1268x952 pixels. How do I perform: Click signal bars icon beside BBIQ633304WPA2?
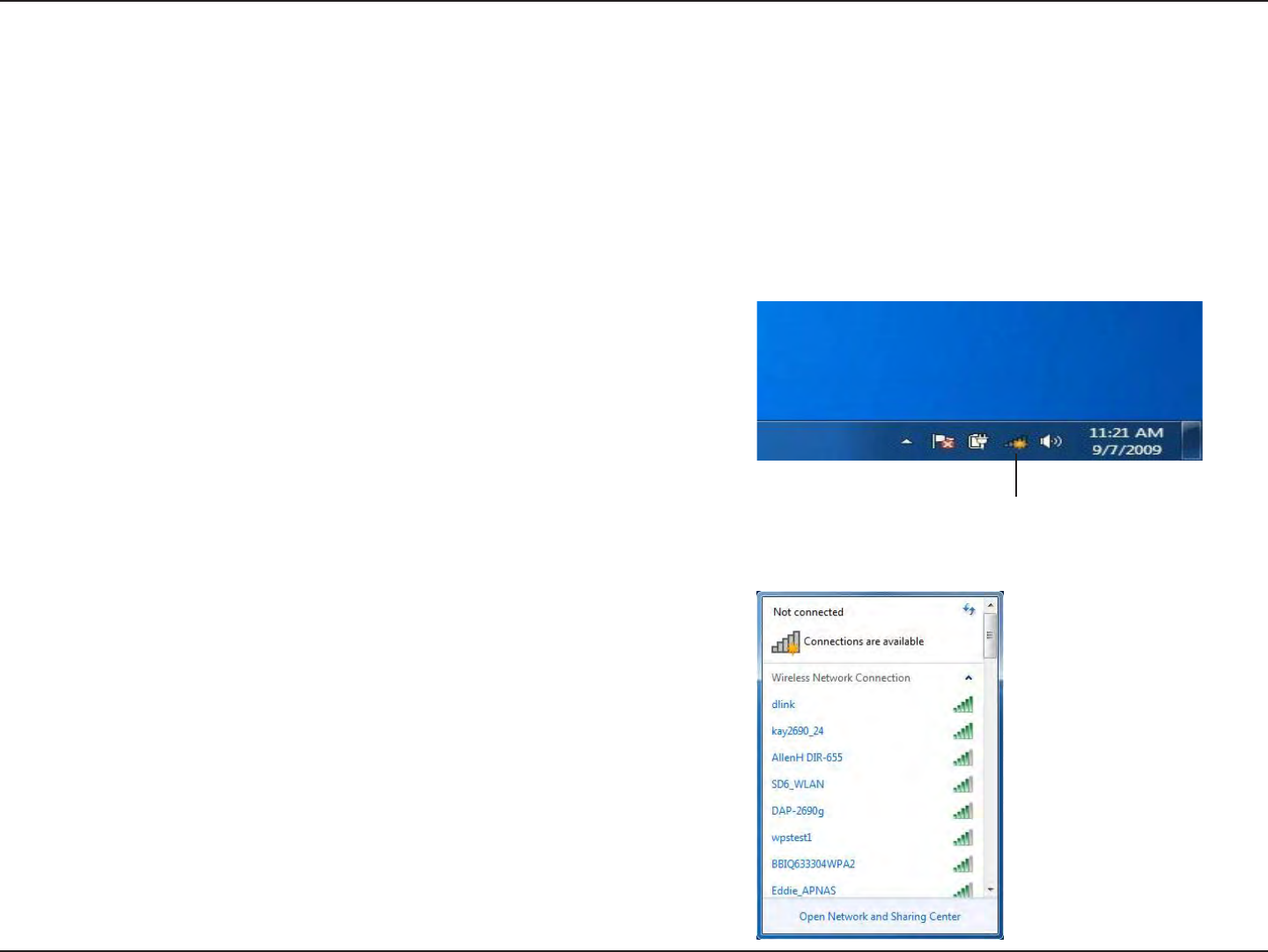[x=962, y=864]
